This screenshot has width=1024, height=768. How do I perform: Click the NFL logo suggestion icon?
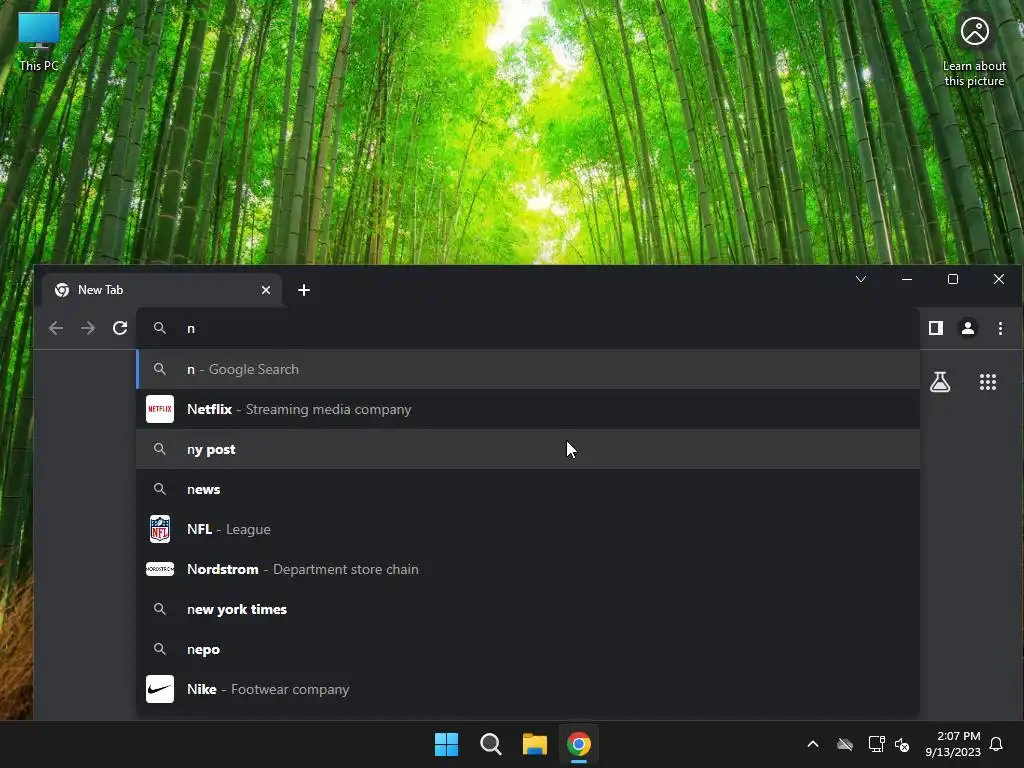tap(160, 529)
